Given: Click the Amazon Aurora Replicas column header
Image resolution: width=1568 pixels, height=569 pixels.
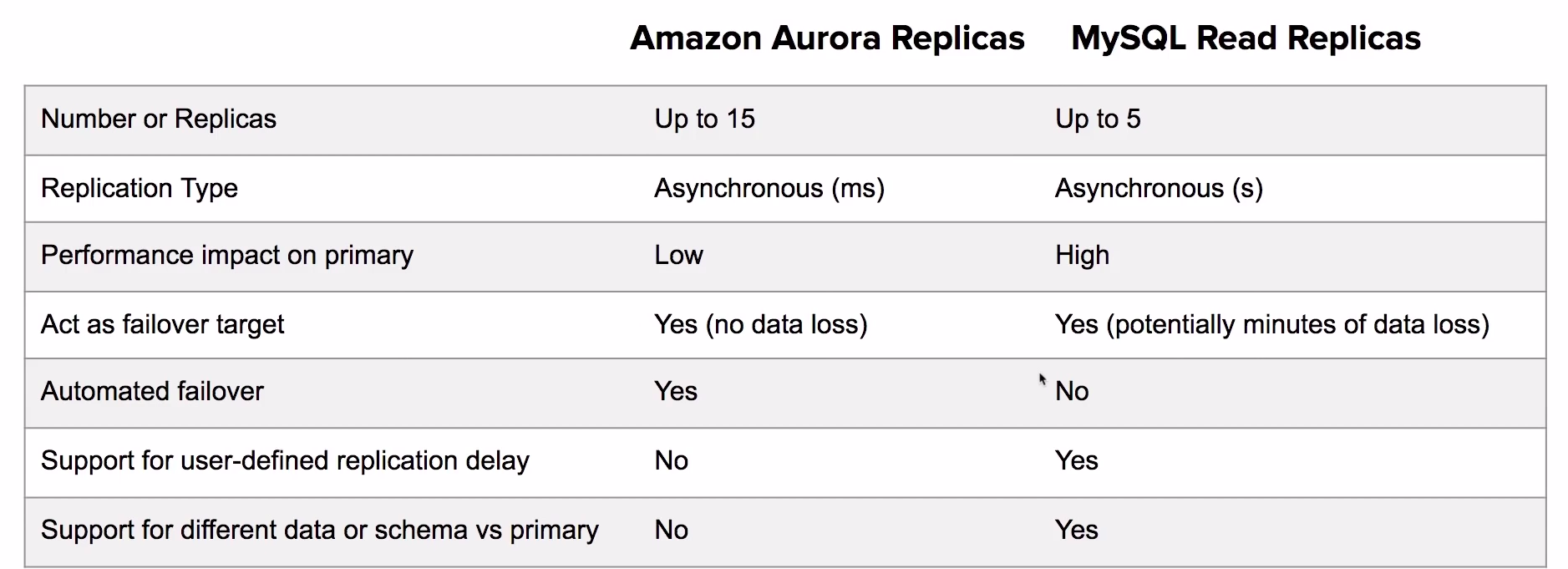Looking at the screenshot, I should click(x=827, y=38).
